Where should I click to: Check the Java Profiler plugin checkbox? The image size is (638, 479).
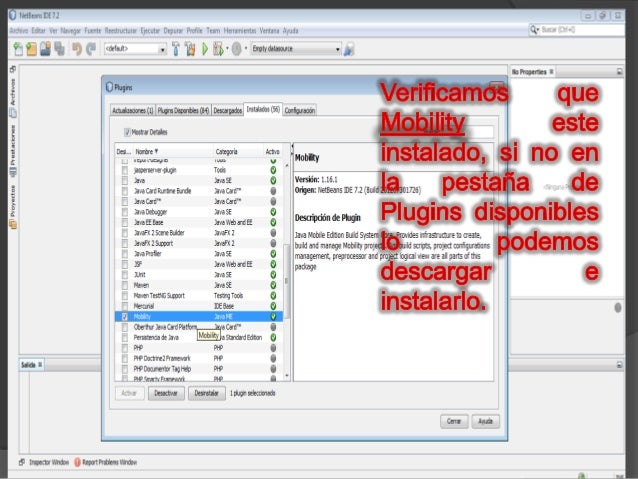pos(125,254)
